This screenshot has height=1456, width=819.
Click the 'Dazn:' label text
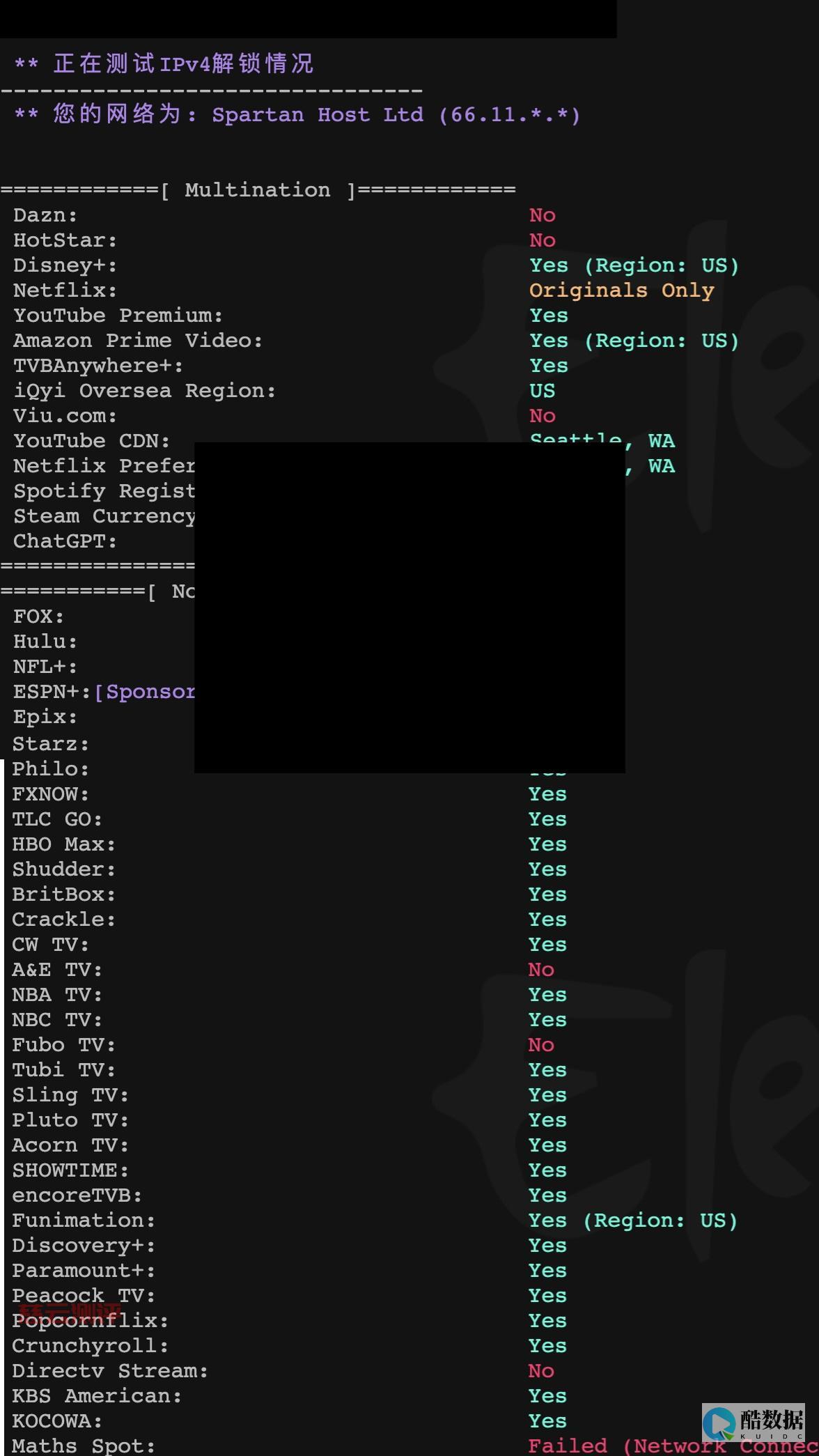coord(45,215)
